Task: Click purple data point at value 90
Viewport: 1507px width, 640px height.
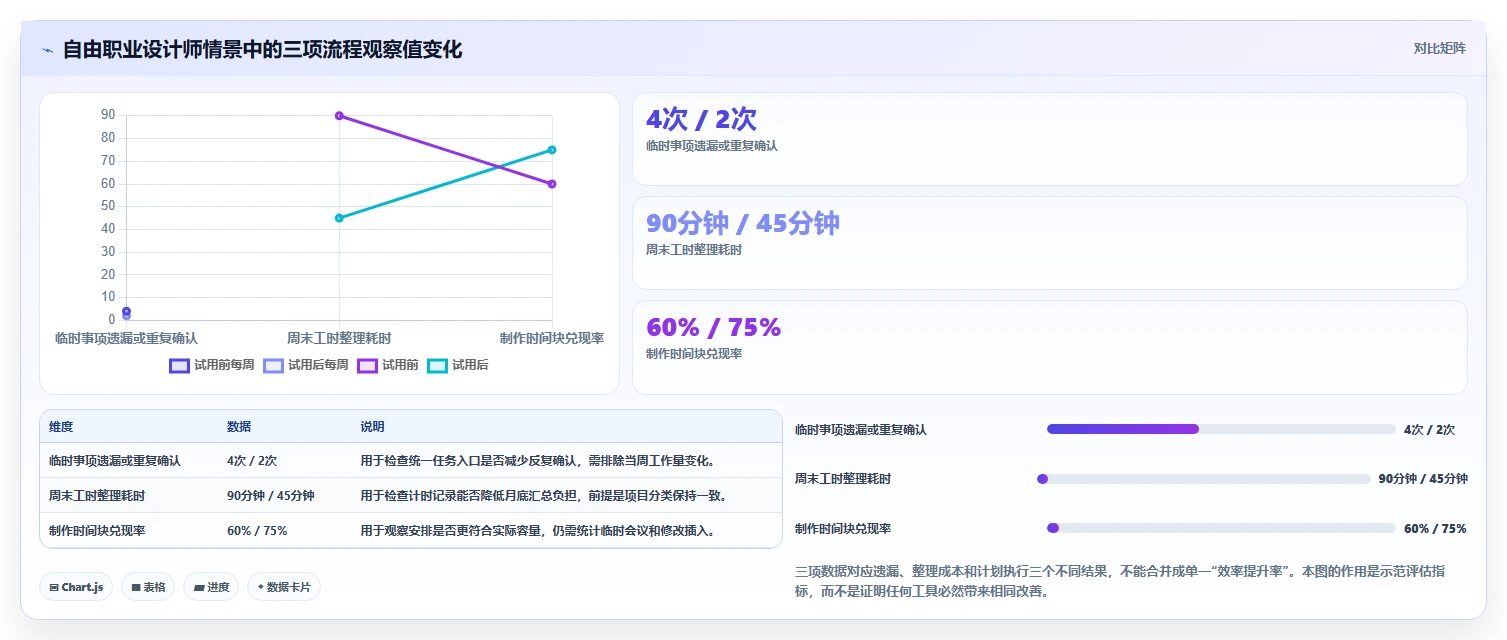Action: 339,116
